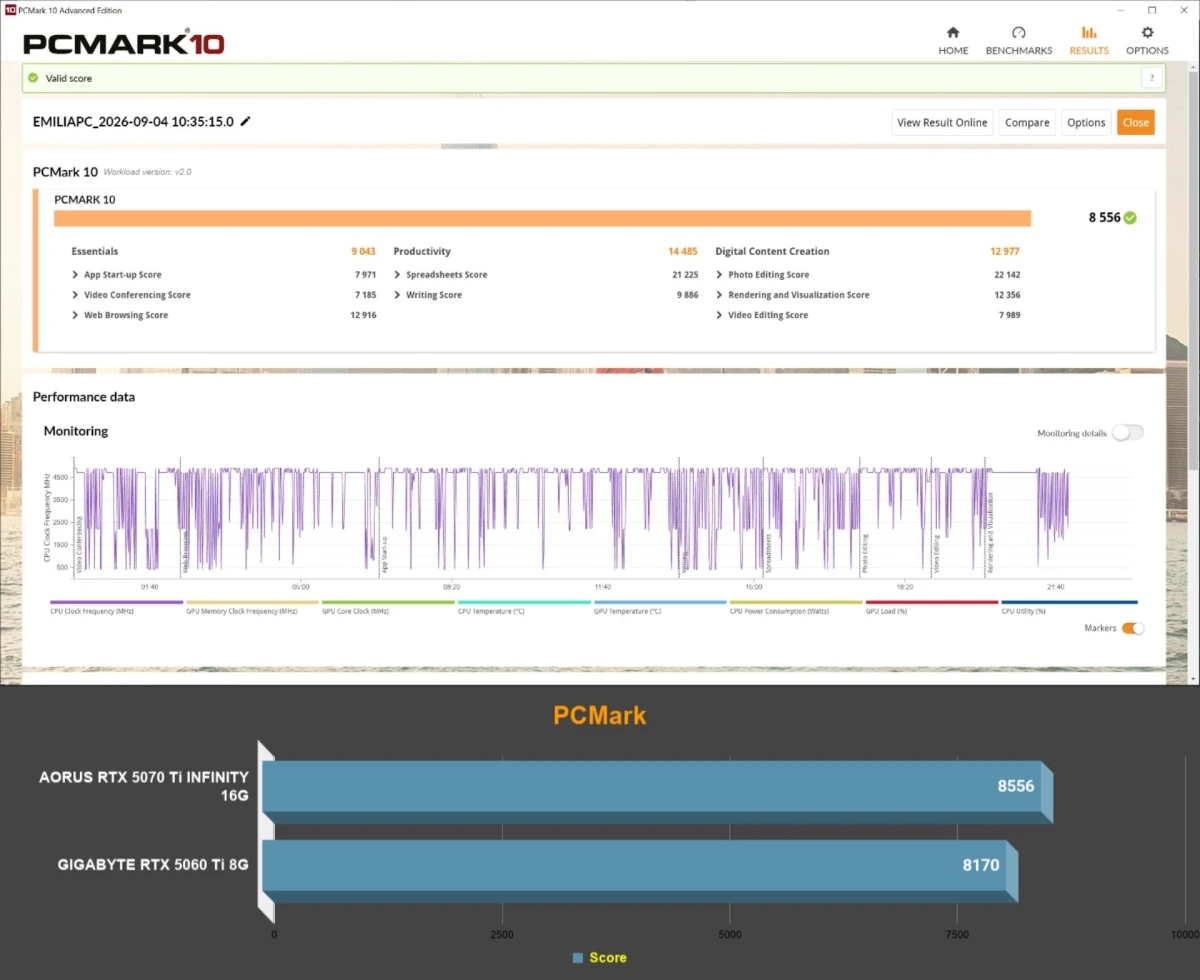Select GPU Temperature legend swatch
This screenshot has width=1200, height=980.
pos(660,602)
